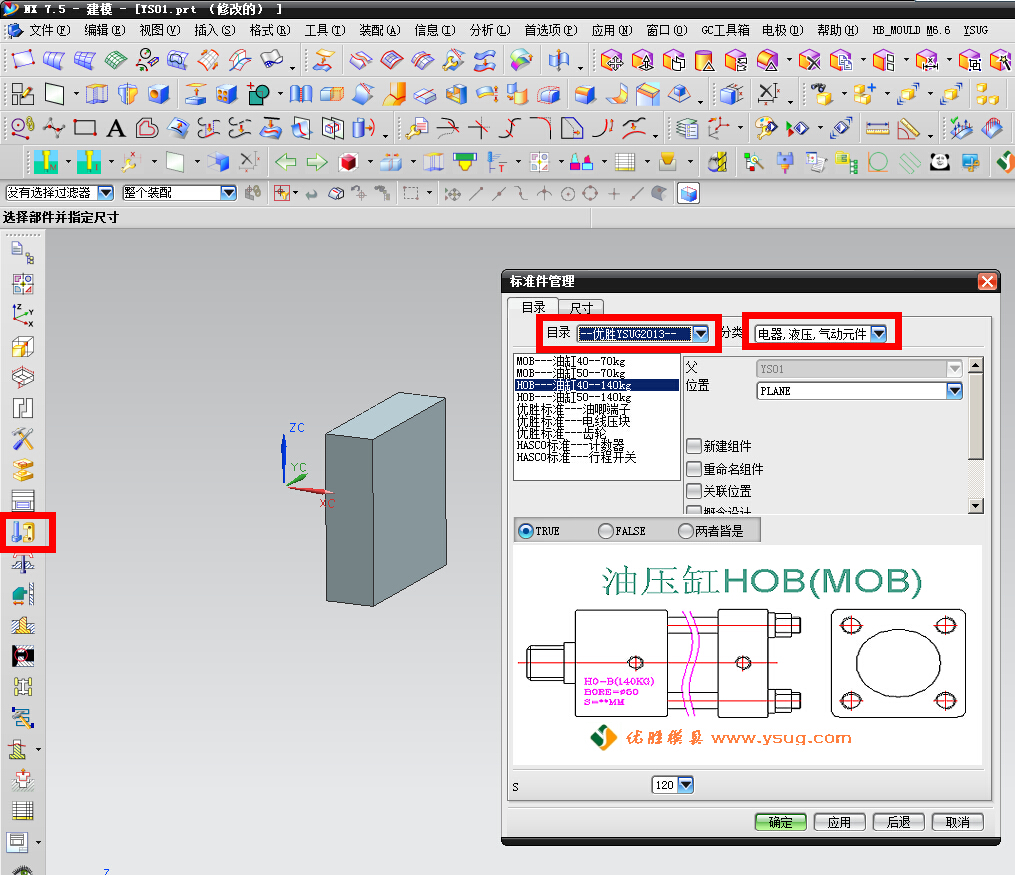The height and width of the screenshot is (875, 1015).
Task: Click the green circle toolbar icon
Action: coord(878,162)
